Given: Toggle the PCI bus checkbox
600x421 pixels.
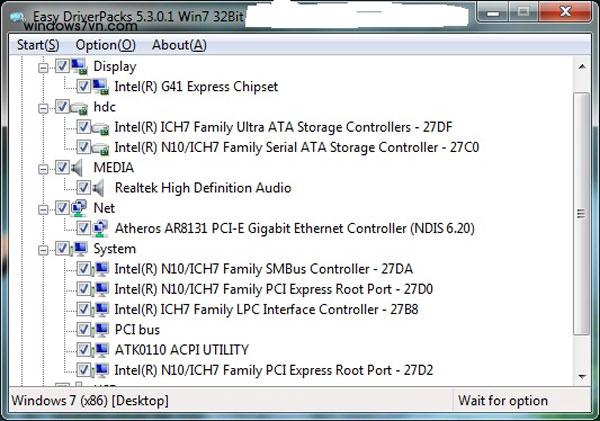Looking at the screenshot, I should pyautogui.click(x=83, y=329).
